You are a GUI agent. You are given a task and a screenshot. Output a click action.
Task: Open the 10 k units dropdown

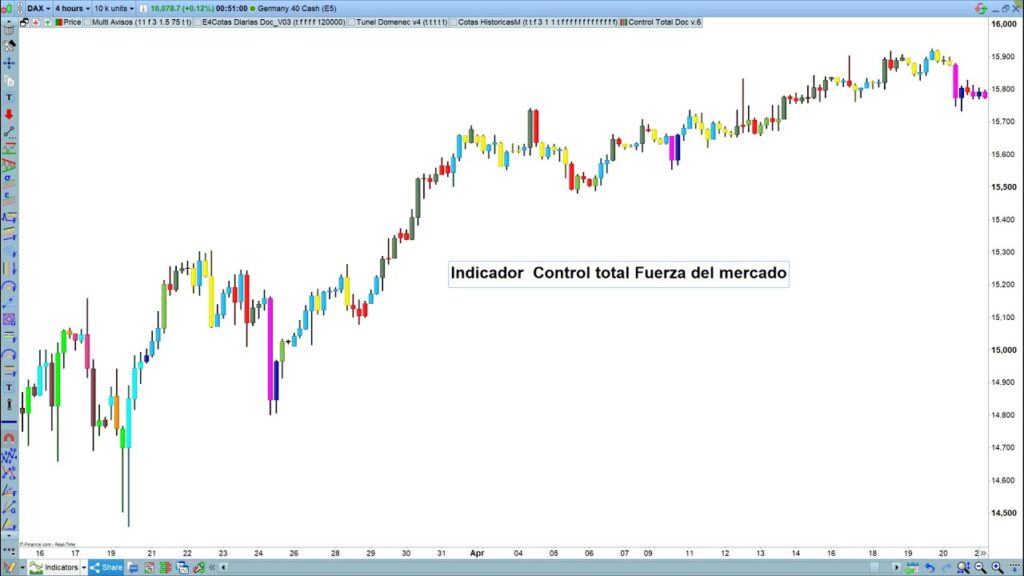point(116,8)
